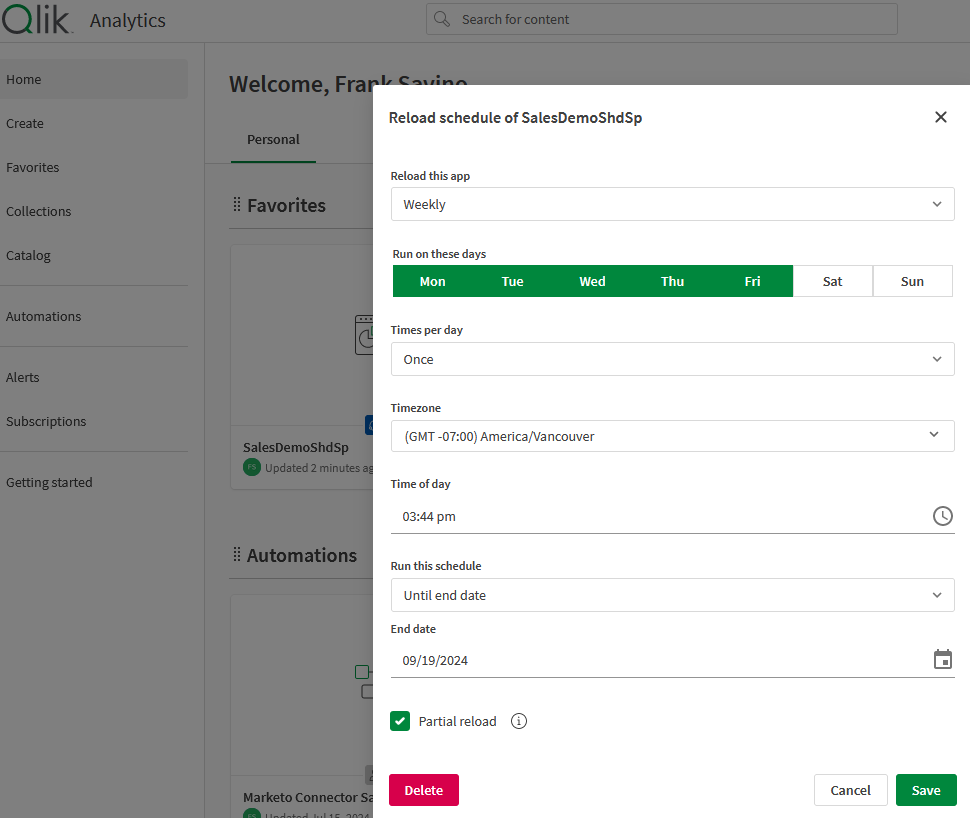Save the reload schedule
Viewport: 970px width, 818px height.
[926, 790]
